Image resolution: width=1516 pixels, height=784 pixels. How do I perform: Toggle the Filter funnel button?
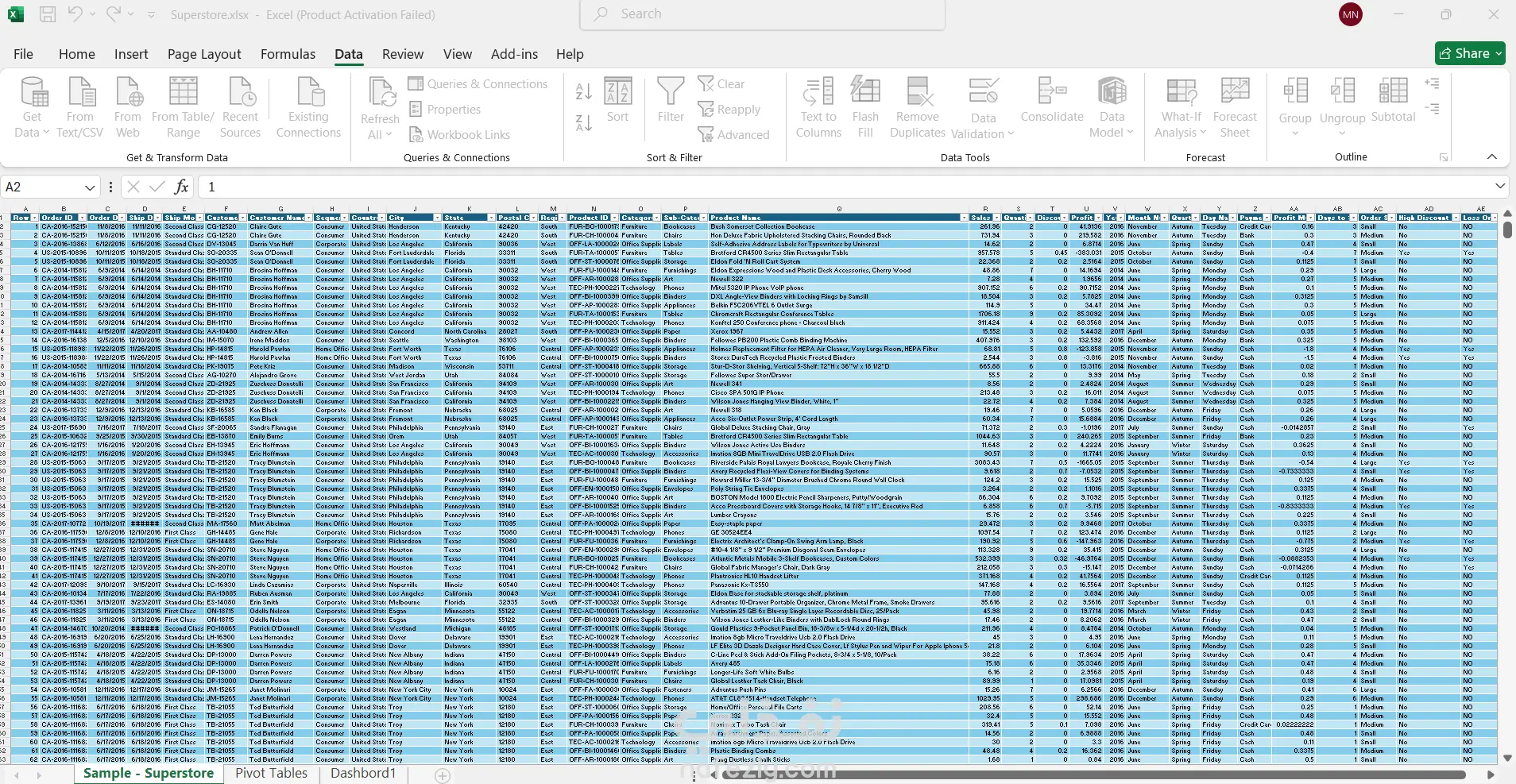click(x=671, y=100)
